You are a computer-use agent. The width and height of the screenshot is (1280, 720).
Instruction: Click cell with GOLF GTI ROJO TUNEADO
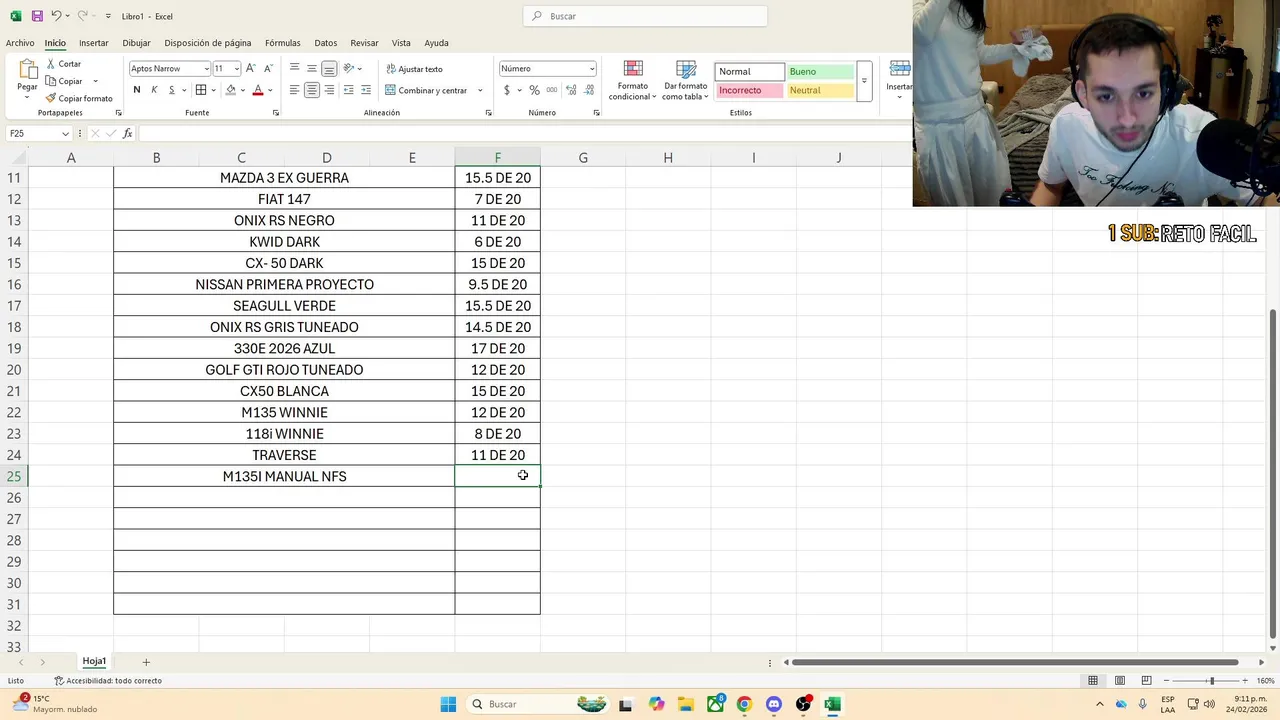284,370
